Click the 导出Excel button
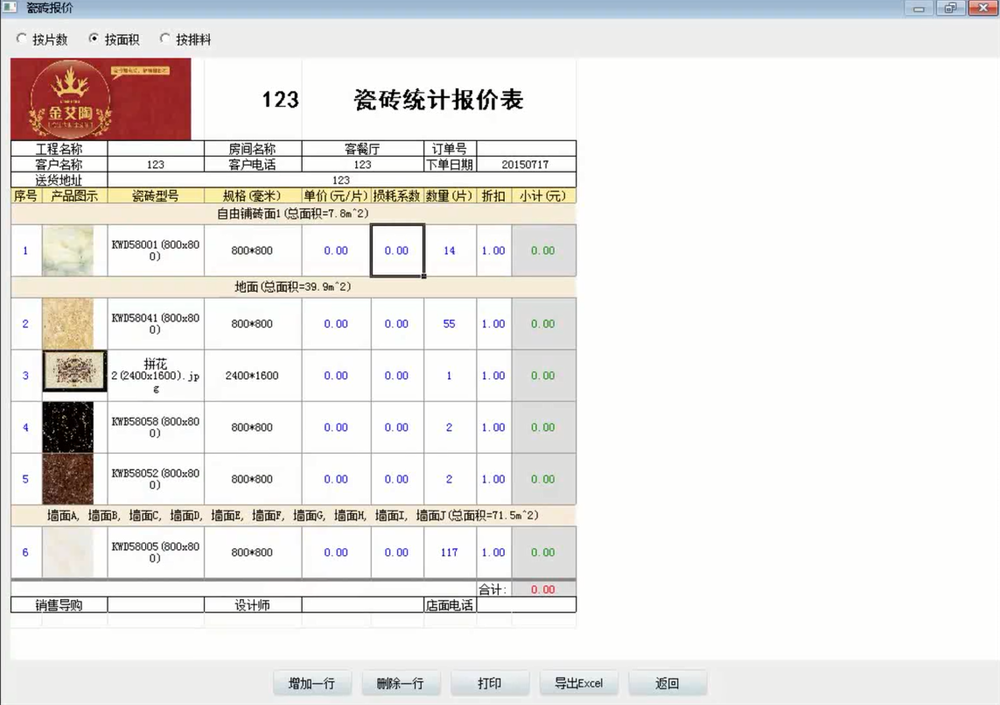The image size is (1000, 705). point(578,682)
